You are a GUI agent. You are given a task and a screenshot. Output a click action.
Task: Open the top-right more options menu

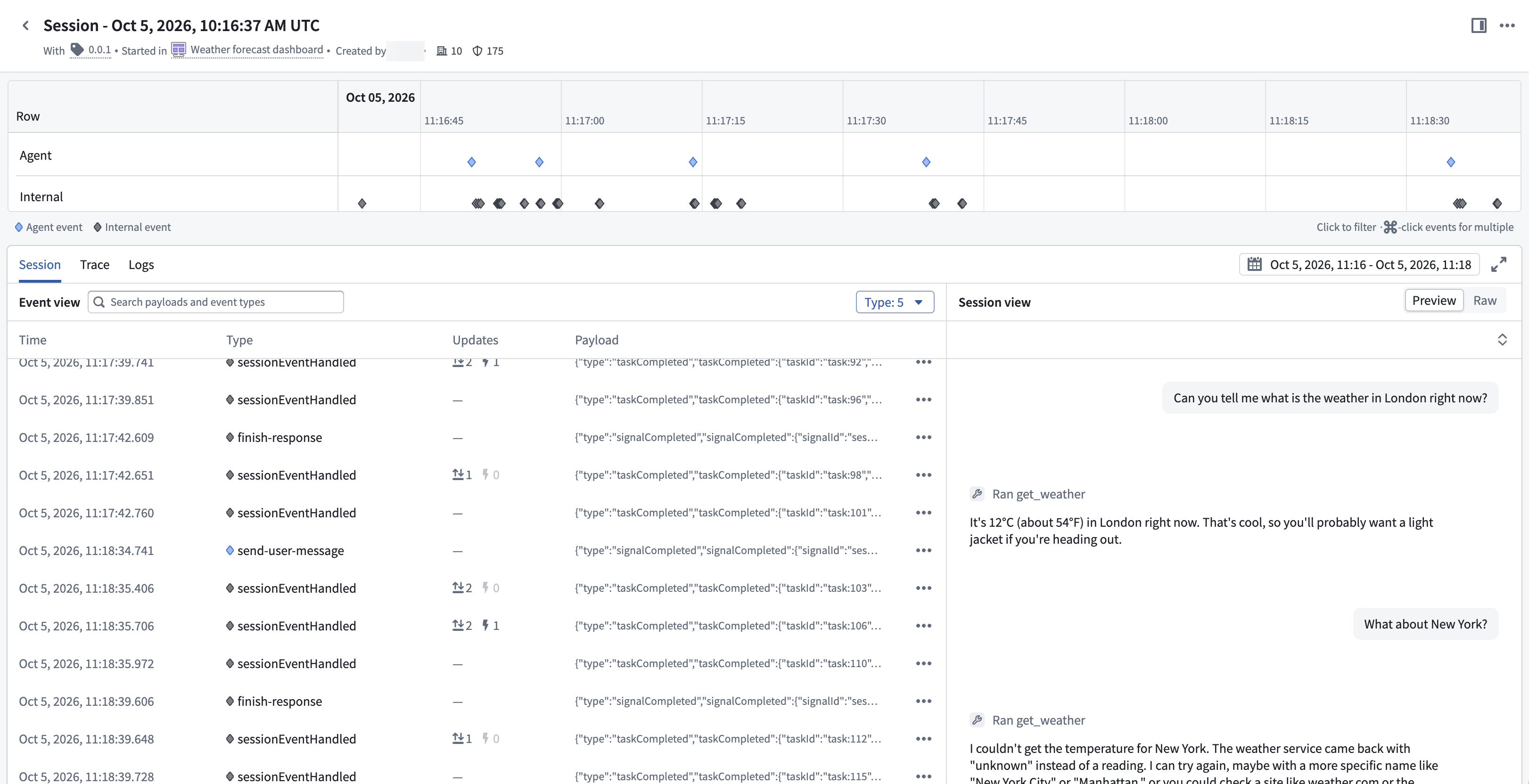pyautogui.click(x=1507, y=25)
